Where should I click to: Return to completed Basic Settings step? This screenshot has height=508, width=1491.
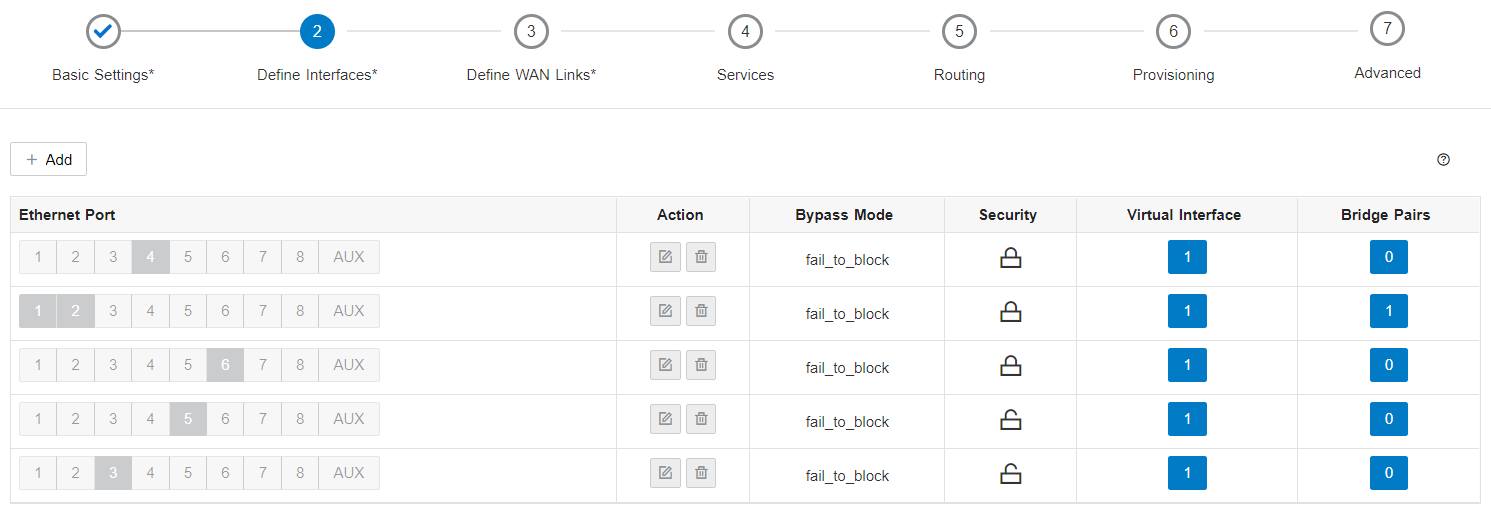click(x=103, y=32)
